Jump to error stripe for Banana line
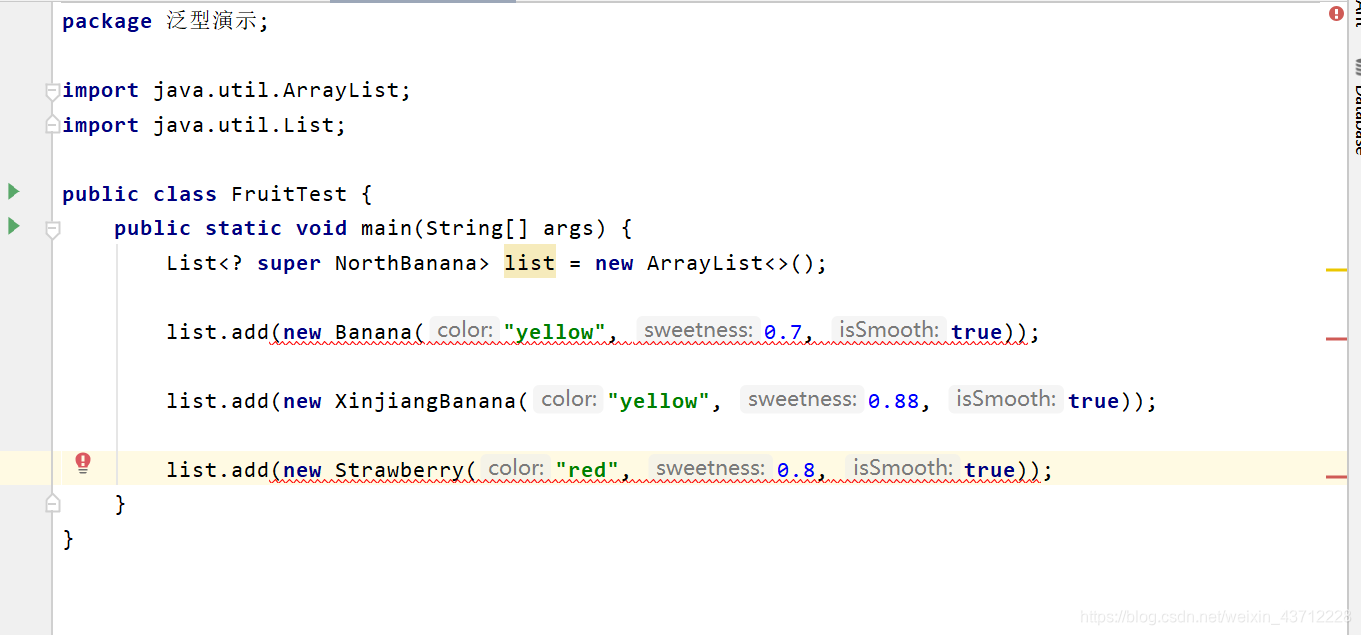Image resolution: width=1361 pixels, height=635 pixels. 1336,339
